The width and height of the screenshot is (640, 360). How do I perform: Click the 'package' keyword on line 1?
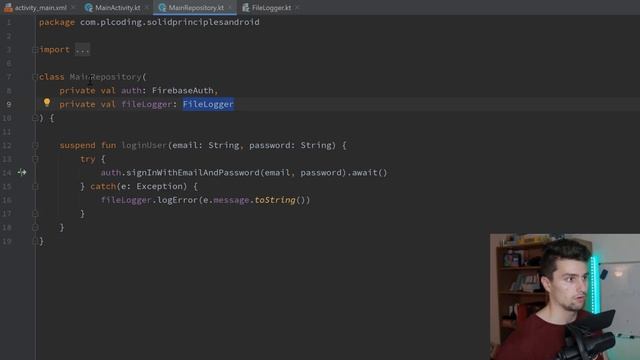coord(57,22)
